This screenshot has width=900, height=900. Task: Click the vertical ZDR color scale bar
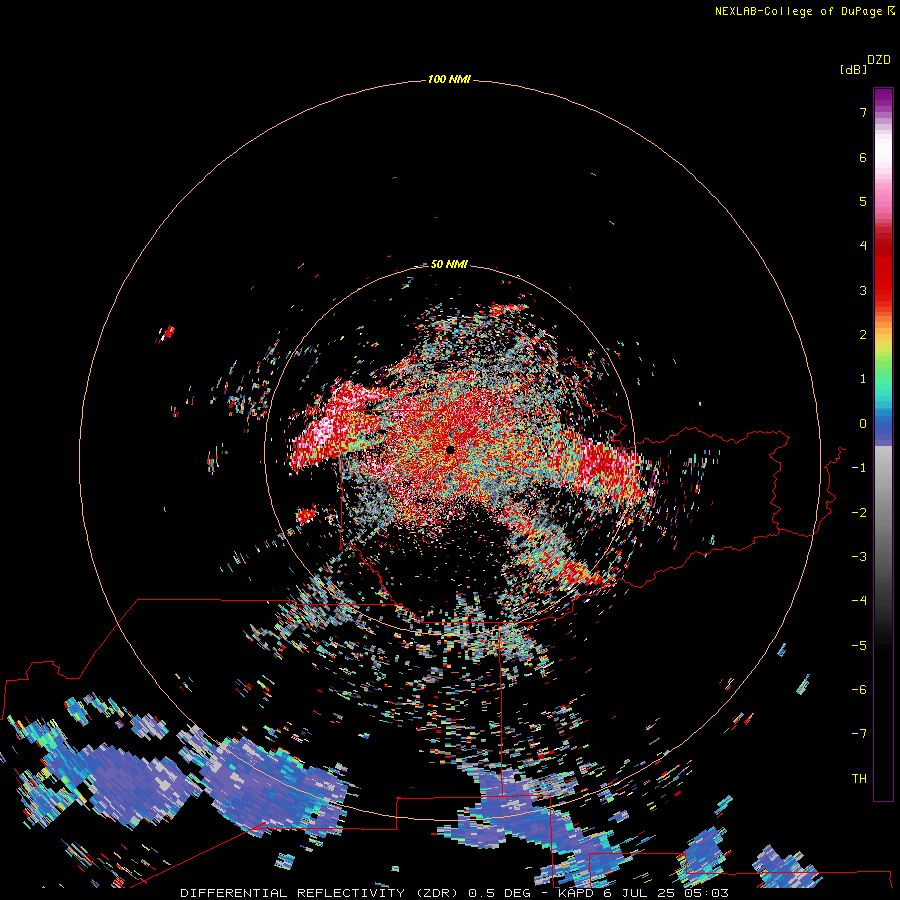883,444
